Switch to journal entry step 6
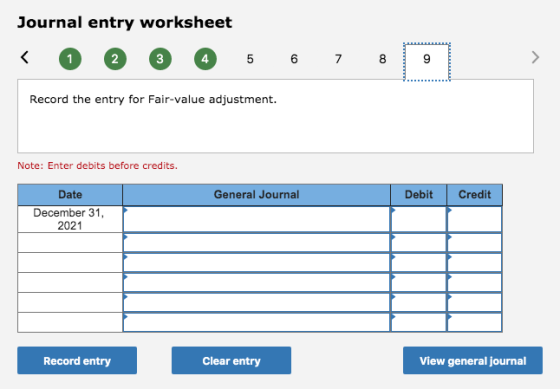This screenshot has width=560, height=389. coord(294,59)
